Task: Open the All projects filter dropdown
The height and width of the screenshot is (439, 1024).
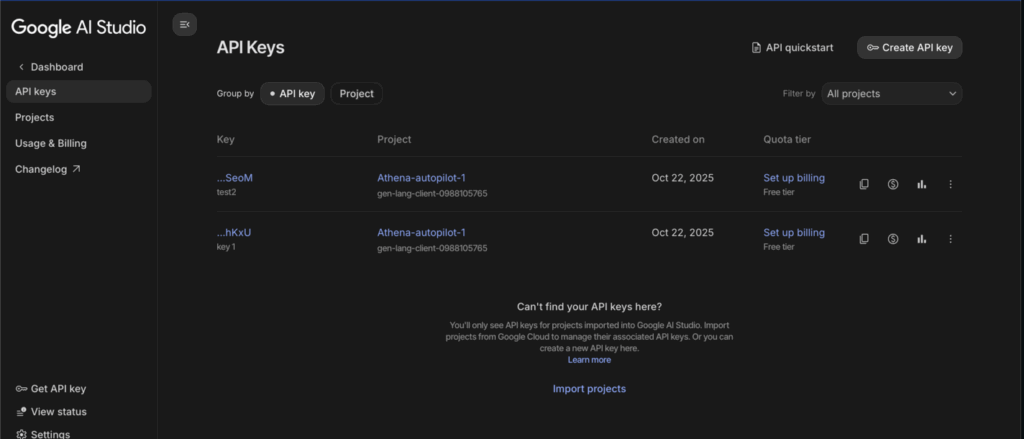Action: (x=891, y=94)
